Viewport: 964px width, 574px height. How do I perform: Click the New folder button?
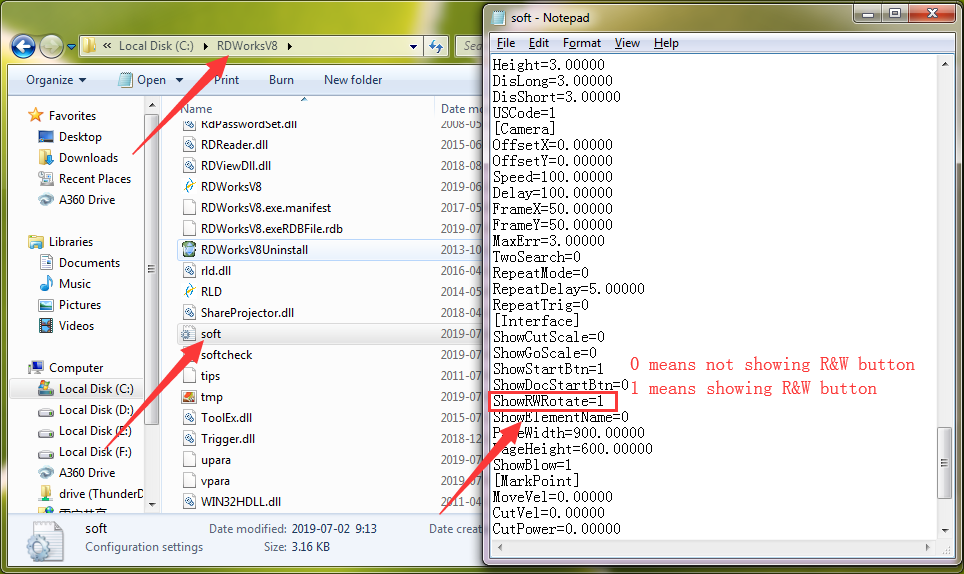[x=353, y=80]
